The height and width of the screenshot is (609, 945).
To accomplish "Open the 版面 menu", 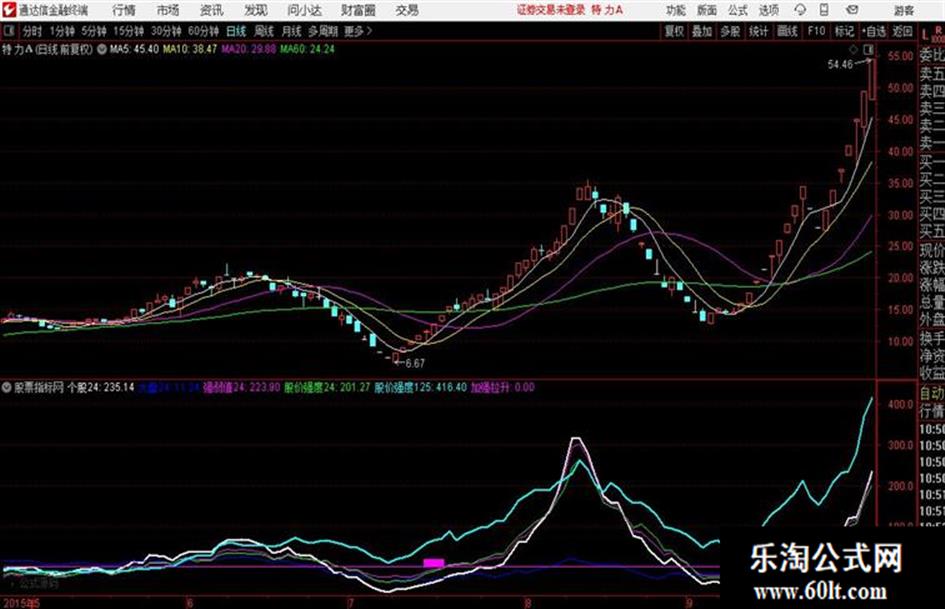I will point(706,10).
